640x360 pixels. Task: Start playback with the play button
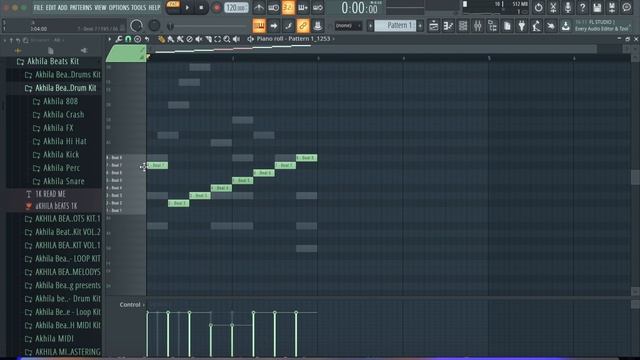[187, 7]
